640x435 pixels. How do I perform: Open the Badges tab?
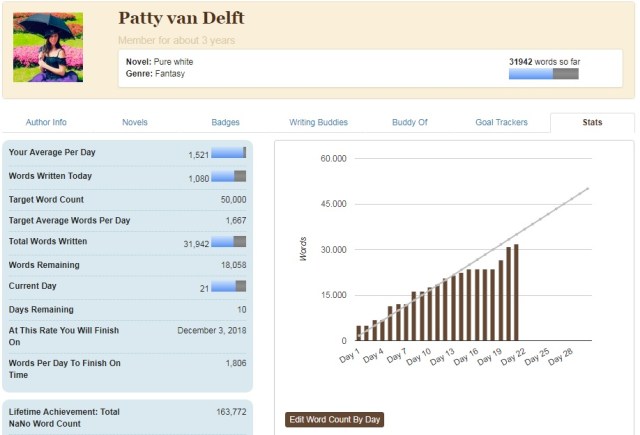225,122
